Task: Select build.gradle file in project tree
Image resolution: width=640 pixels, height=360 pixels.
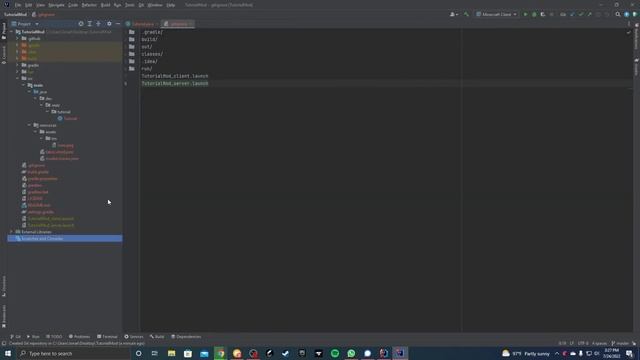Action: pyautogui.click(x=36, y=172)
